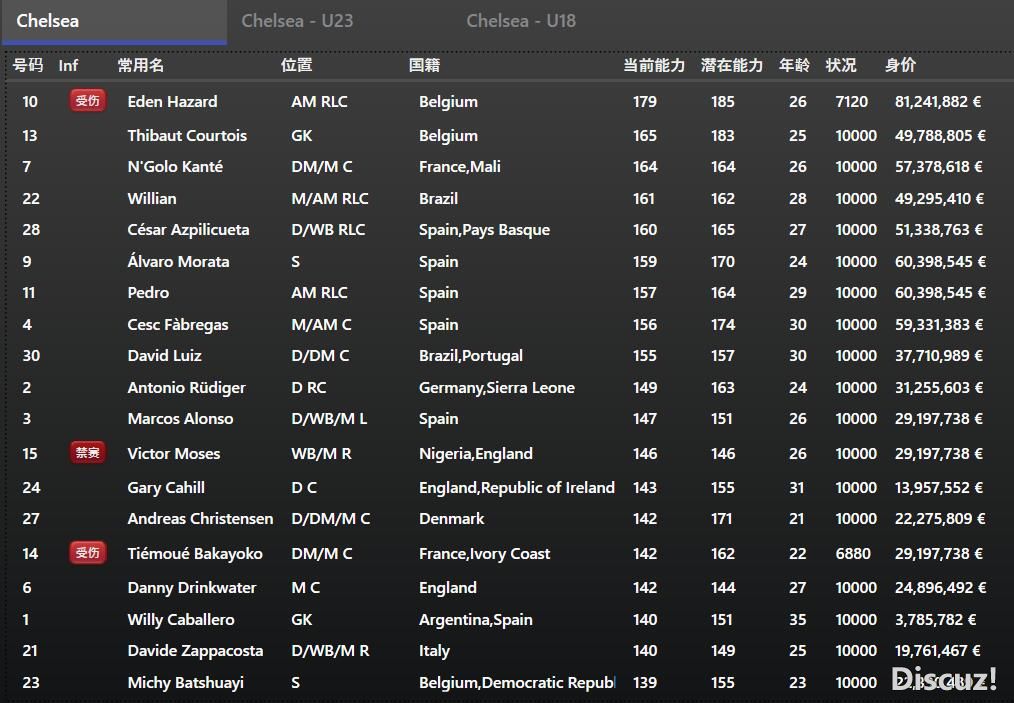The height and width of the screenshot is (703, 1014).
Task: Switch to the Chelsea first-team tab
Action: pos(114,21)
